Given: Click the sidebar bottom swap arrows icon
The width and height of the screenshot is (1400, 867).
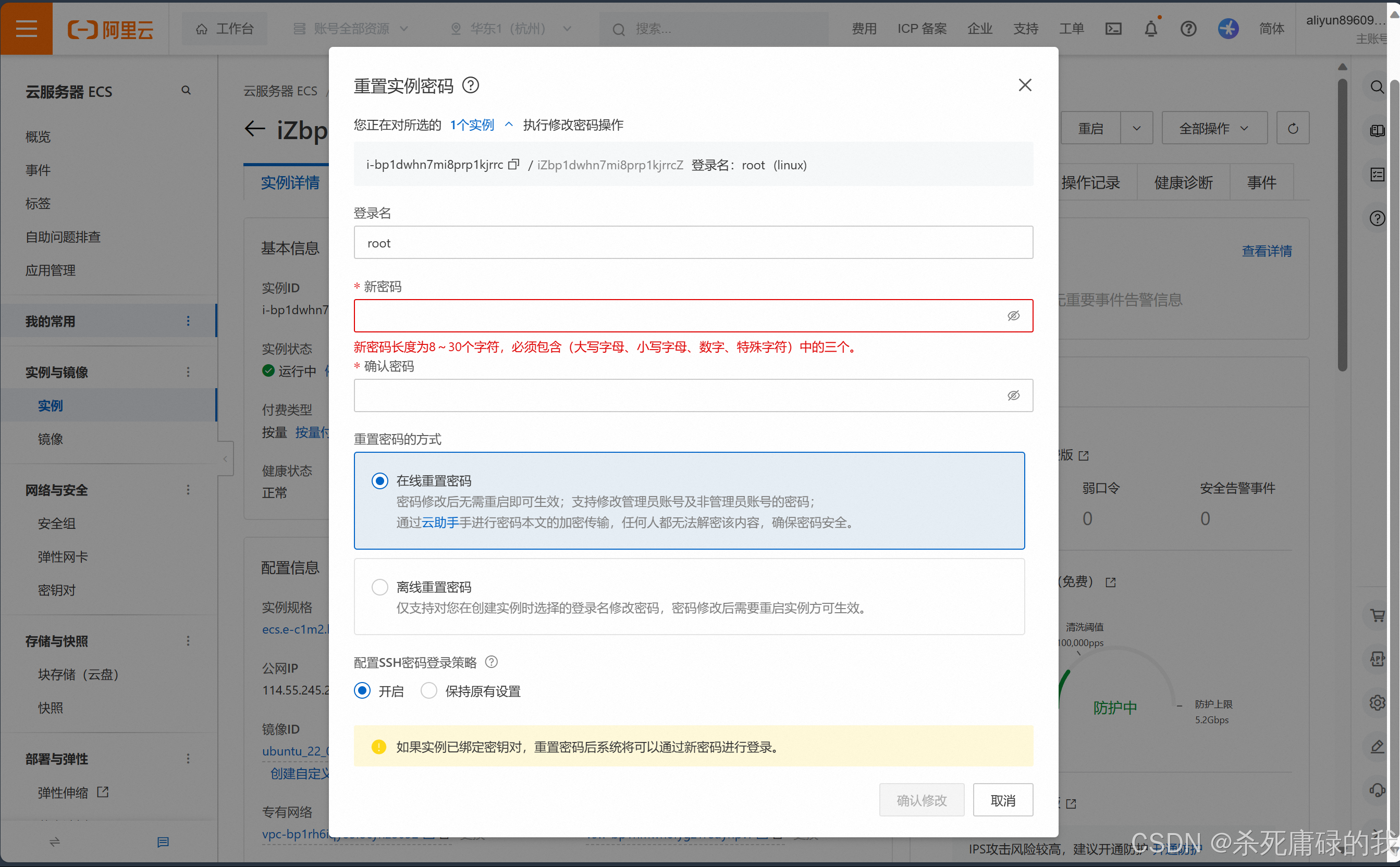Looking at the screenshot, I should 55,842.
